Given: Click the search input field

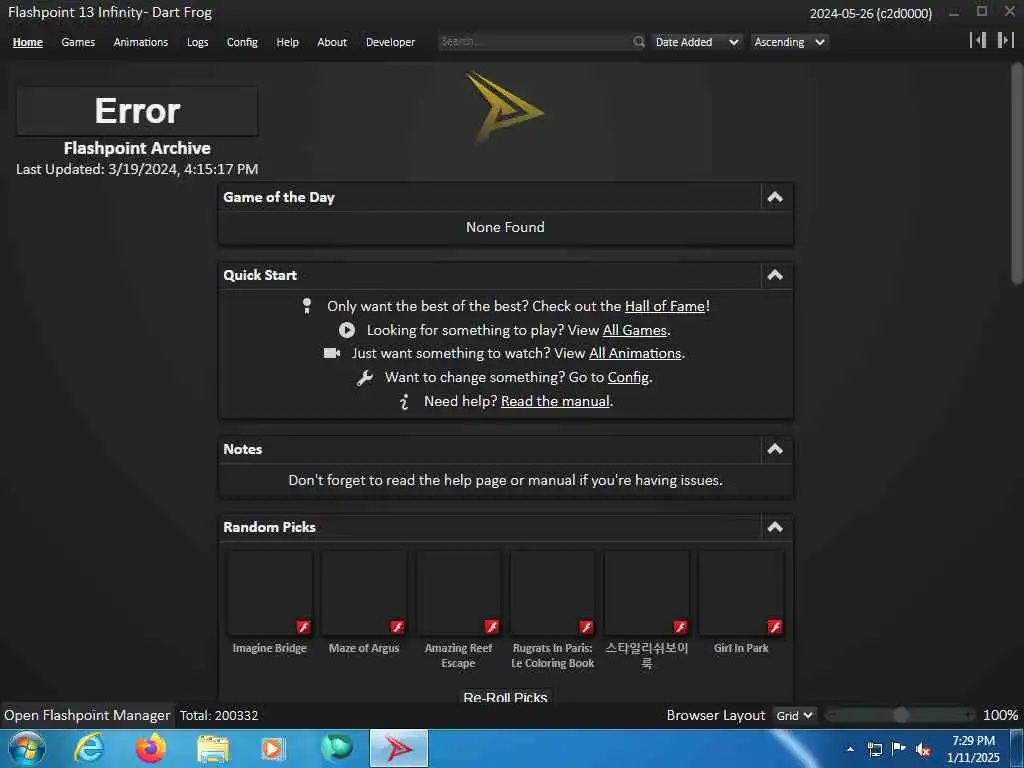Looking at the screenshot, I should click(x=536, y=42).
